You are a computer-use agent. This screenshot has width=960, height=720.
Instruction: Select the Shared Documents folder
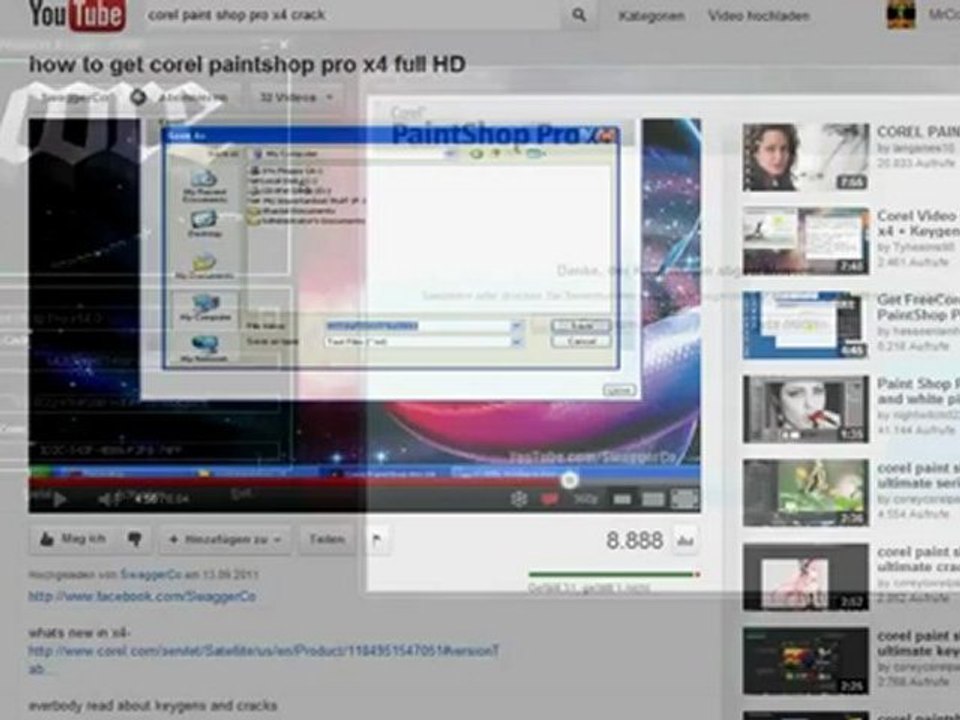pos(289,211)
